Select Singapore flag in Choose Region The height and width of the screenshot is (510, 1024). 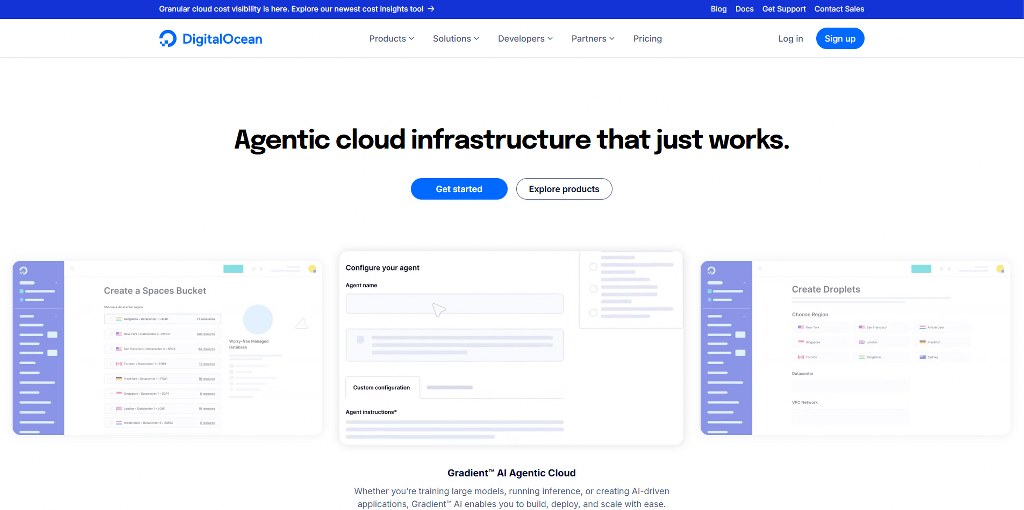tap(801, 342)
